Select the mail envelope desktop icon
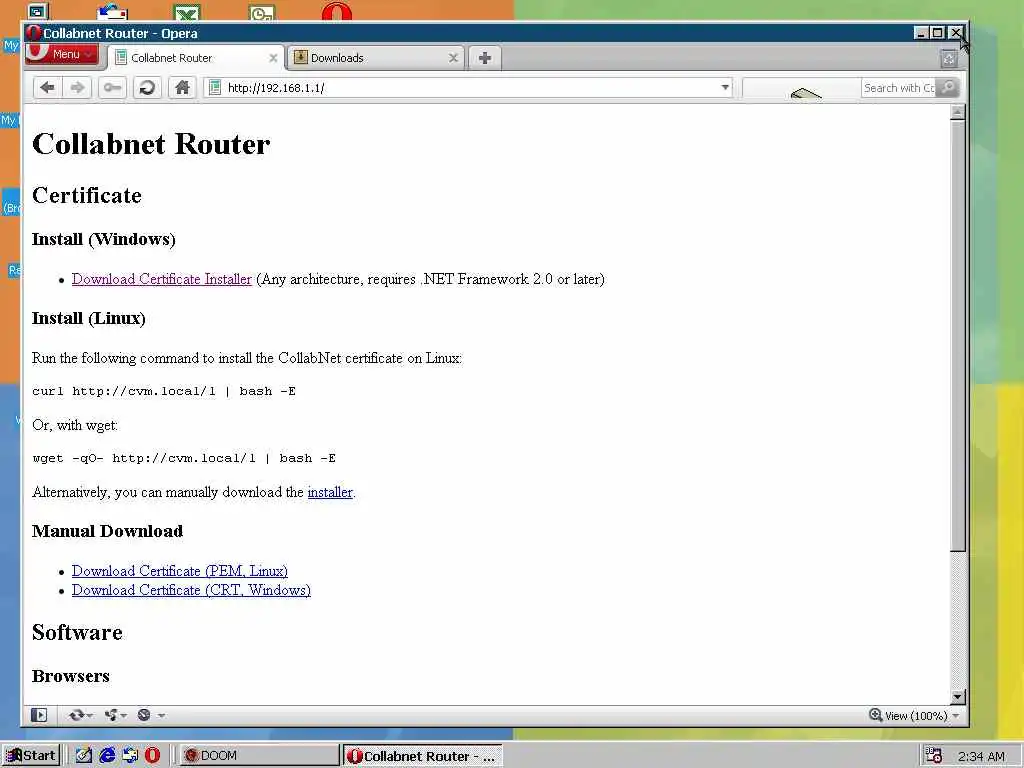The height and width of the screenshot is (768, 1024). [112, 12]
